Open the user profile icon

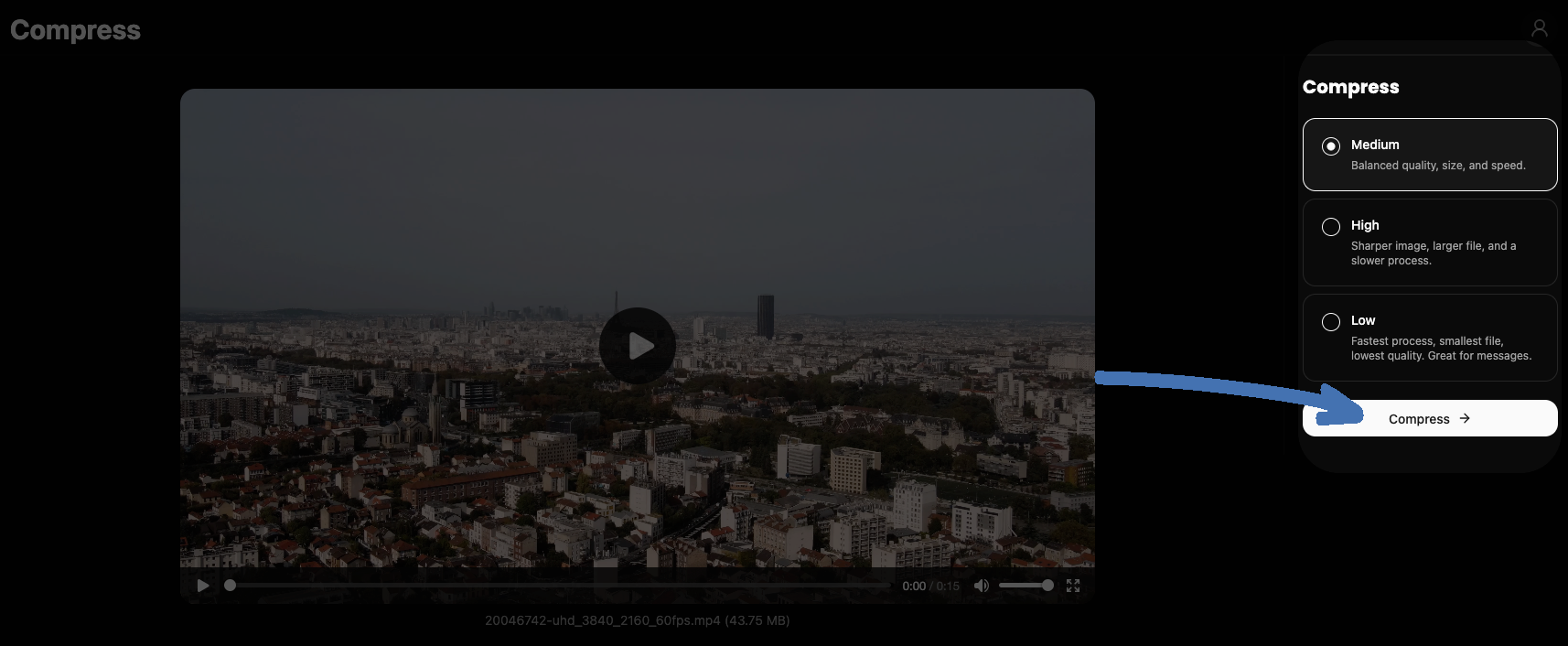coord(1540,29)
